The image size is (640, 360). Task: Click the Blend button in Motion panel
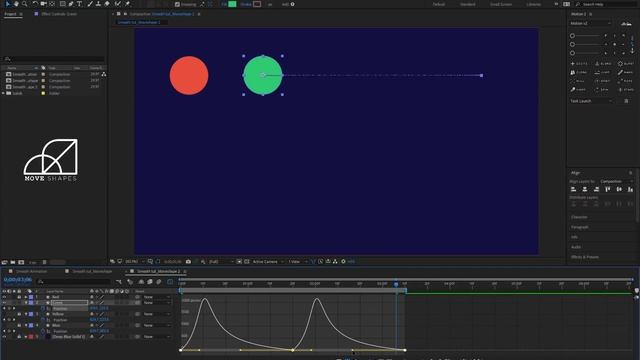click(603, 64)
